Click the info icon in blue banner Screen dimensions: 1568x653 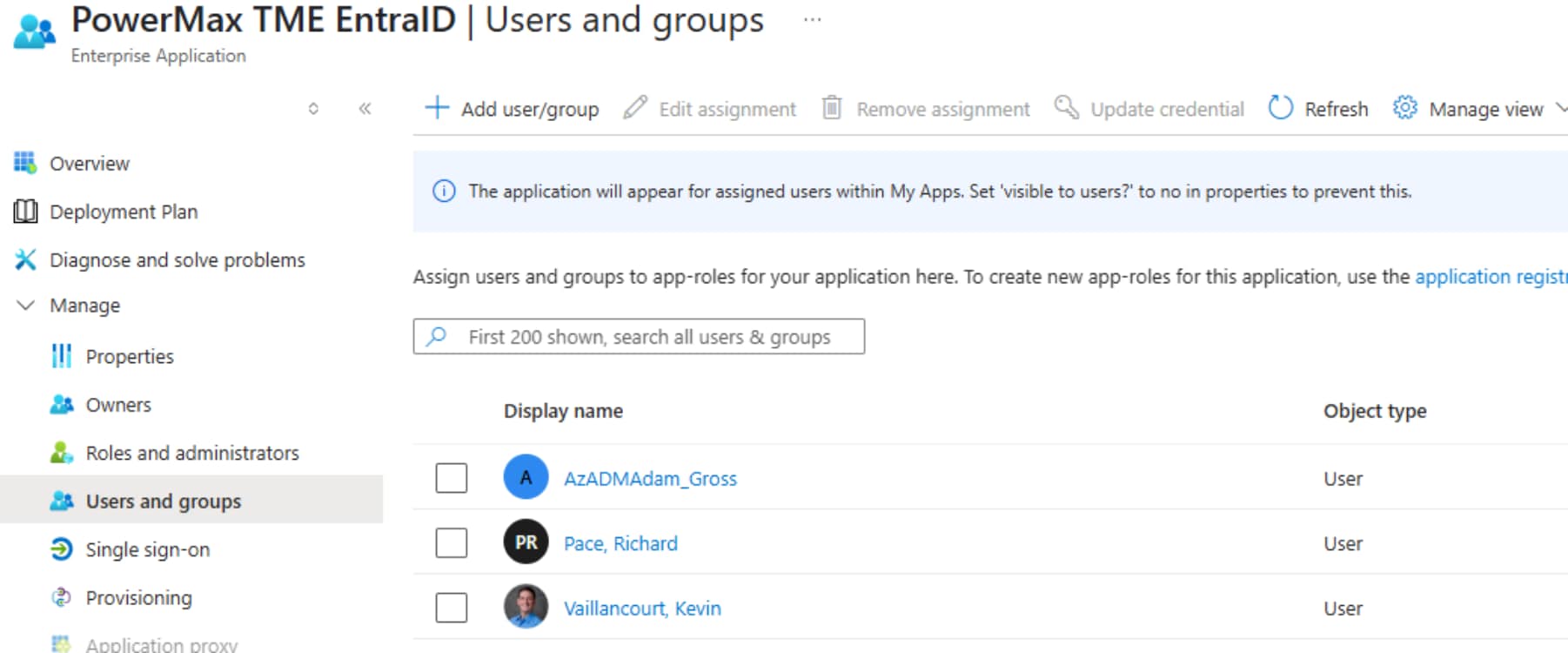(x=444, y=192)
